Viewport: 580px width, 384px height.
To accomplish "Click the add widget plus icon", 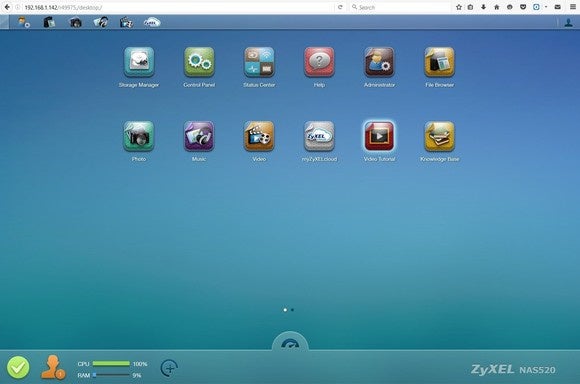I will pyautogui.click(x=169, y=368).
